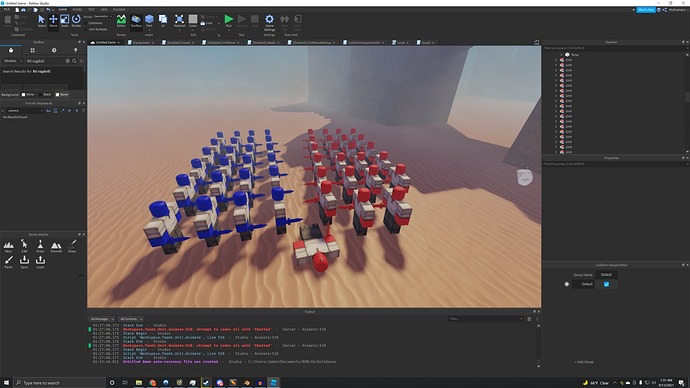Select Terrain Editor Grow tool
This screenshot has height=388, width=690.
pyautogui.click(x=40, y=246)
